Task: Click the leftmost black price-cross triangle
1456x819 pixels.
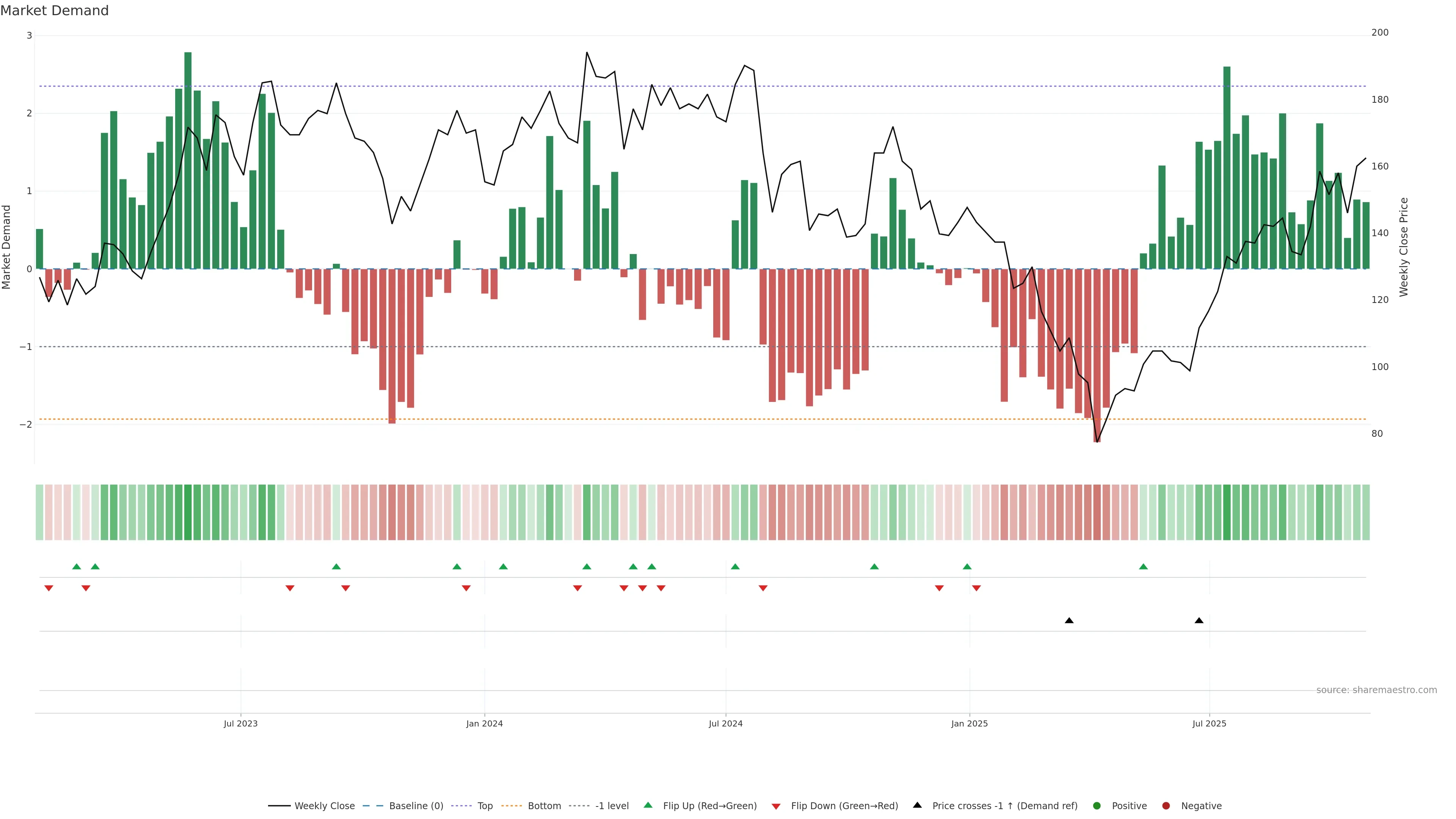Action: pos(1069,621)
